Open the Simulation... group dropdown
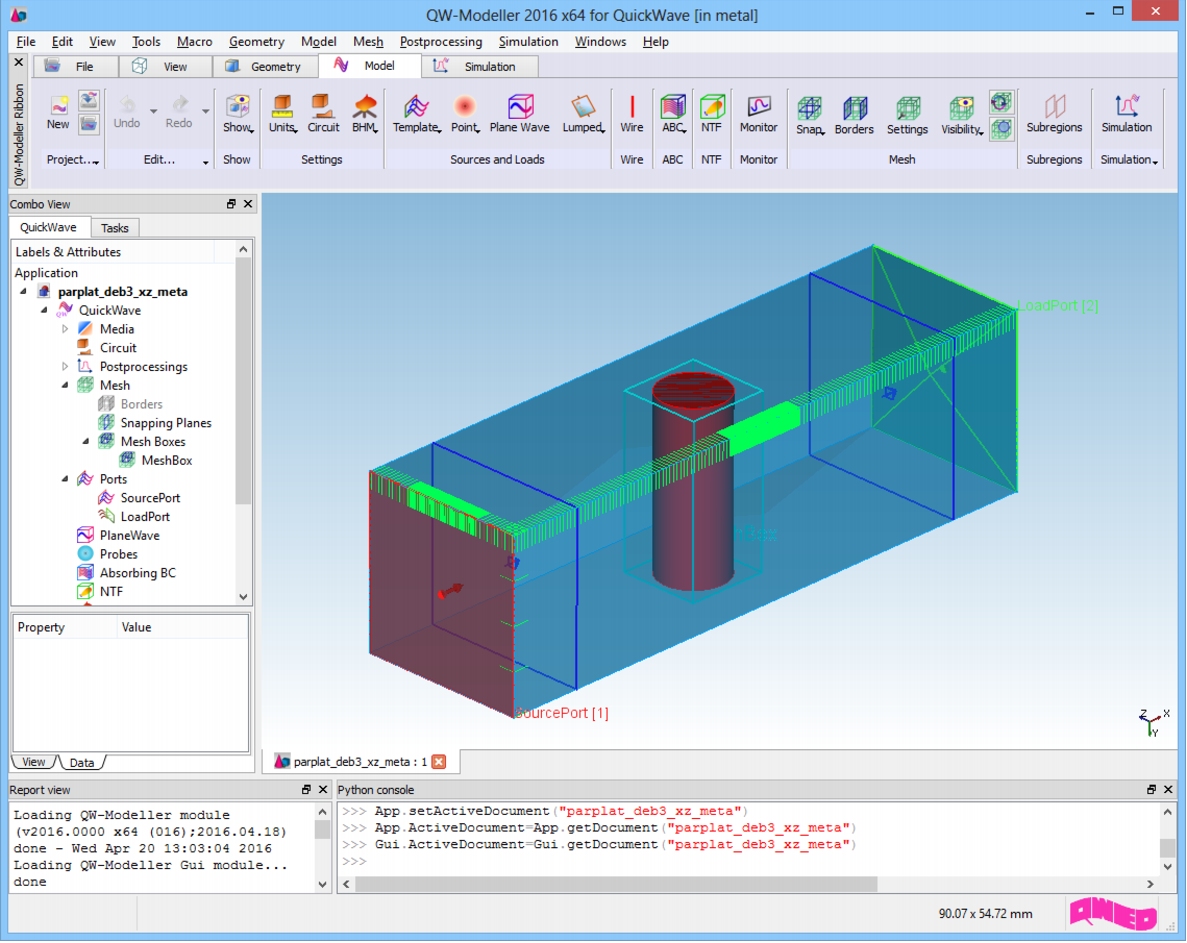 click(x=1129, y=160)
